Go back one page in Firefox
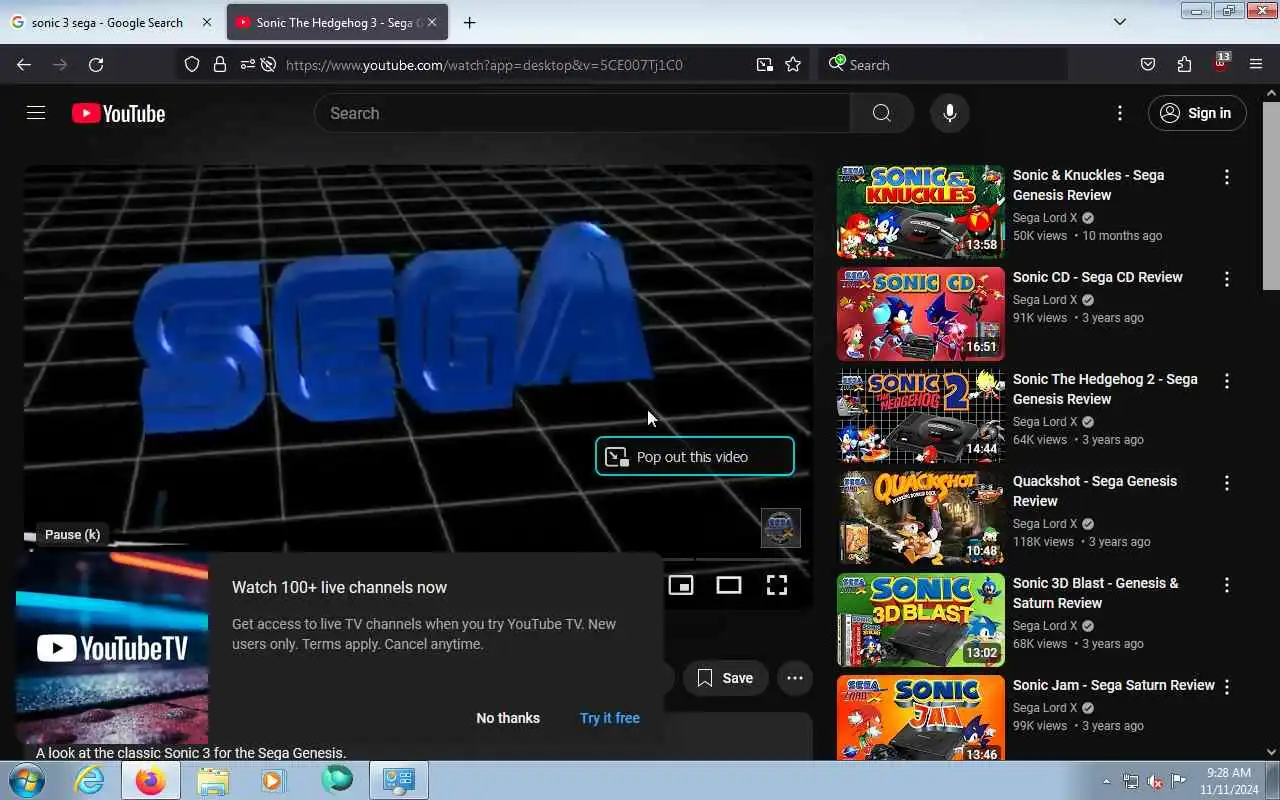The image size is (1280, 800). pos(24,64)
